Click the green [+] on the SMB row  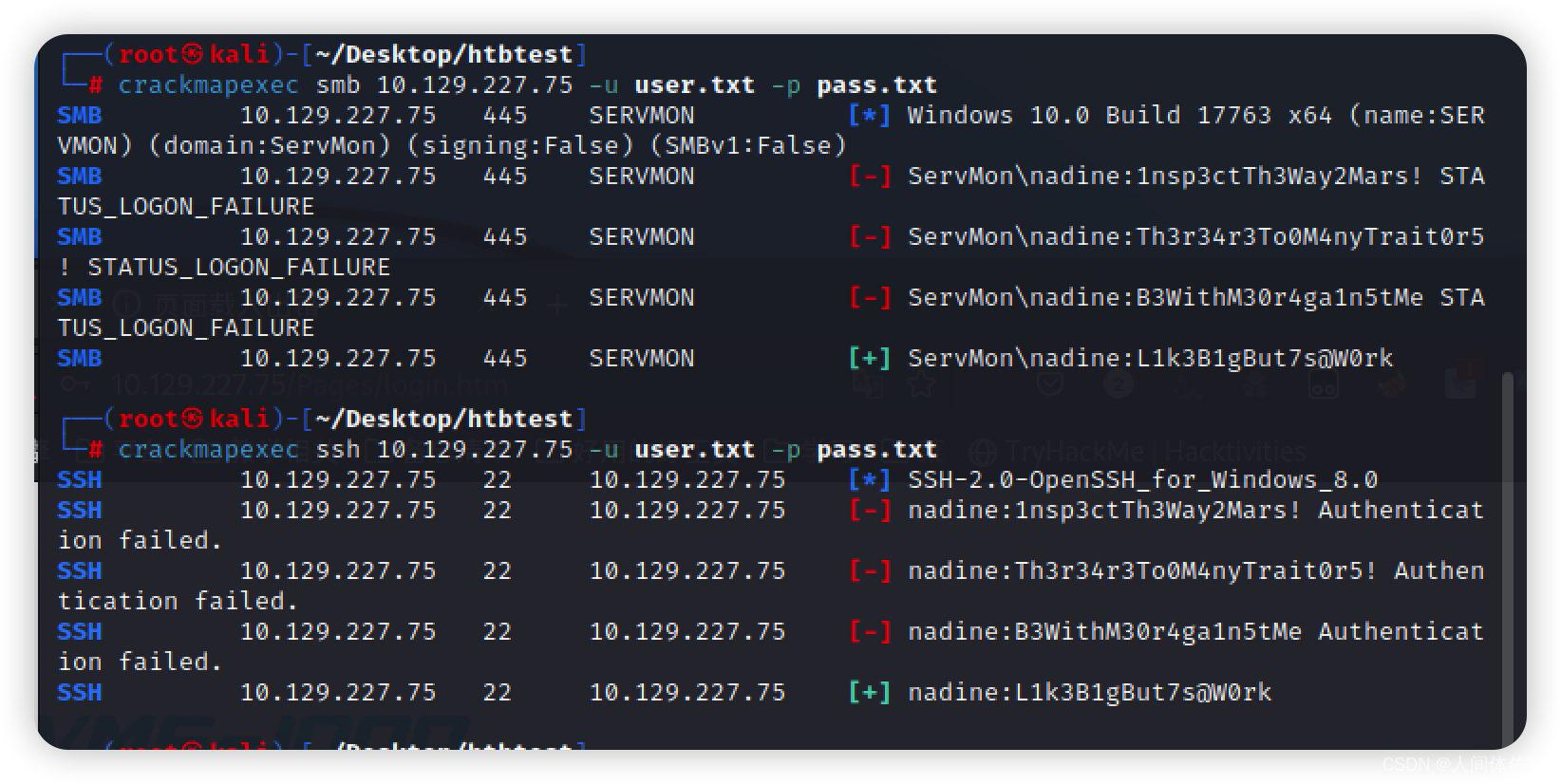(869, 359)
